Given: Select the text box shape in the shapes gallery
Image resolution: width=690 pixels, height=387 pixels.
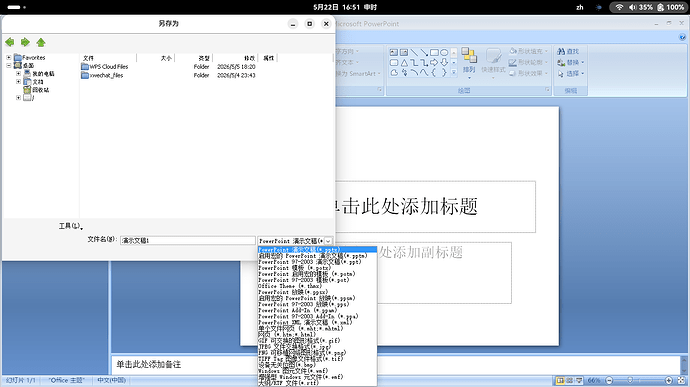Looking at the screenshot, I should coord(394,52).
